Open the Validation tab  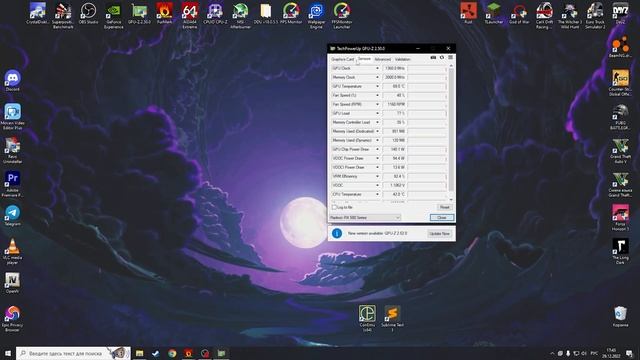403,60
